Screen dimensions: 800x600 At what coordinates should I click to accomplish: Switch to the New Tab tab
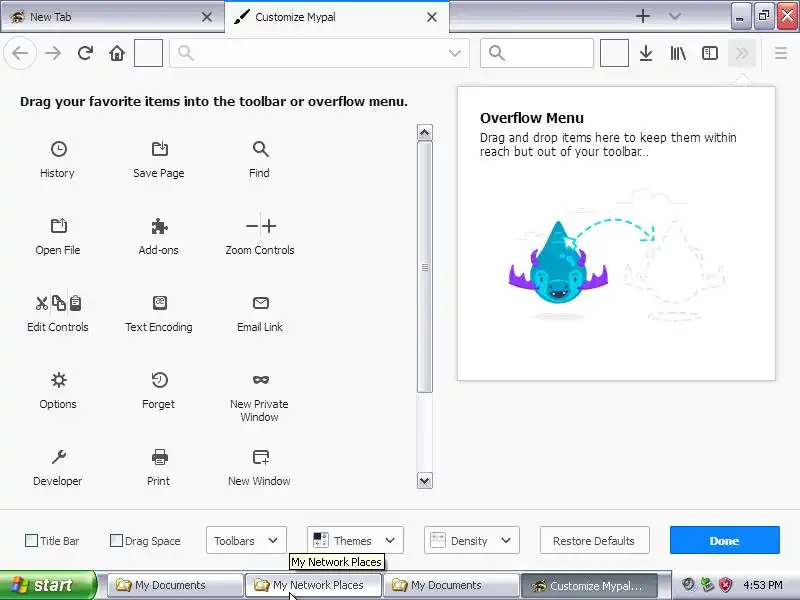tap(102, 17)
